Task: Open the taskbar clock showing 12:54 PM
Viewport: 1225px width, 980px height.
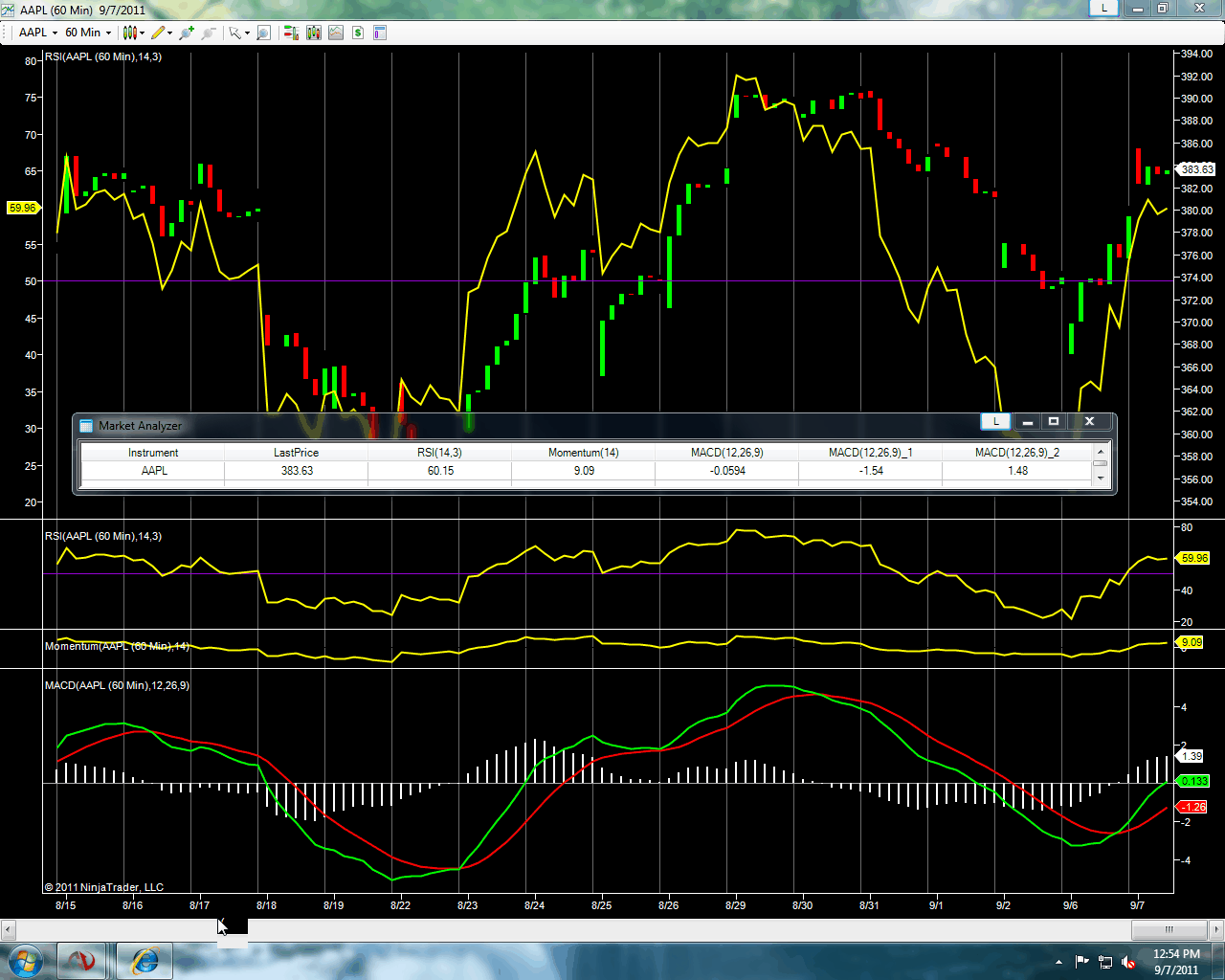Action: (1176, 962)
